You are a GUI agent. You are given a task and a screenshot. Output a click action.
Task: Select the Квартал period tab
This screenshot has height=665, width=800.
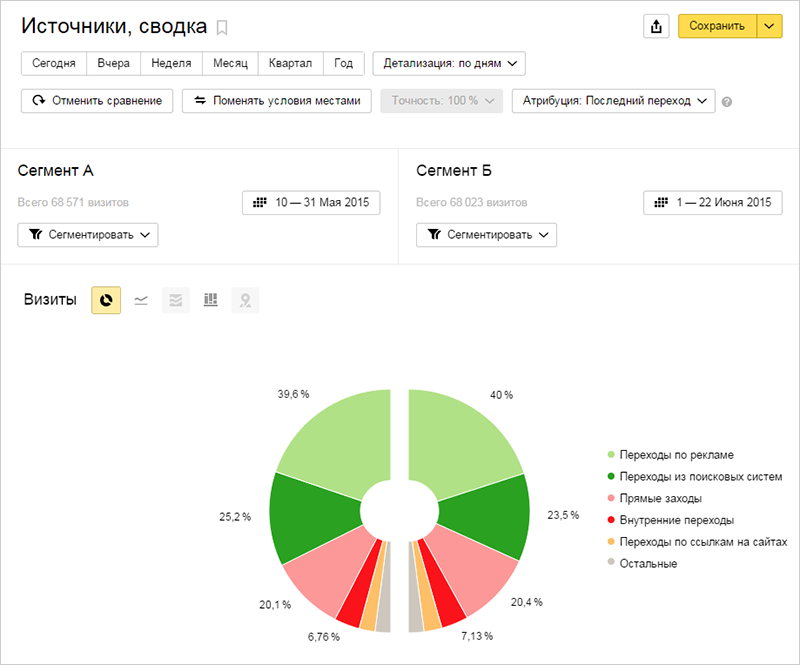(290, 63)
